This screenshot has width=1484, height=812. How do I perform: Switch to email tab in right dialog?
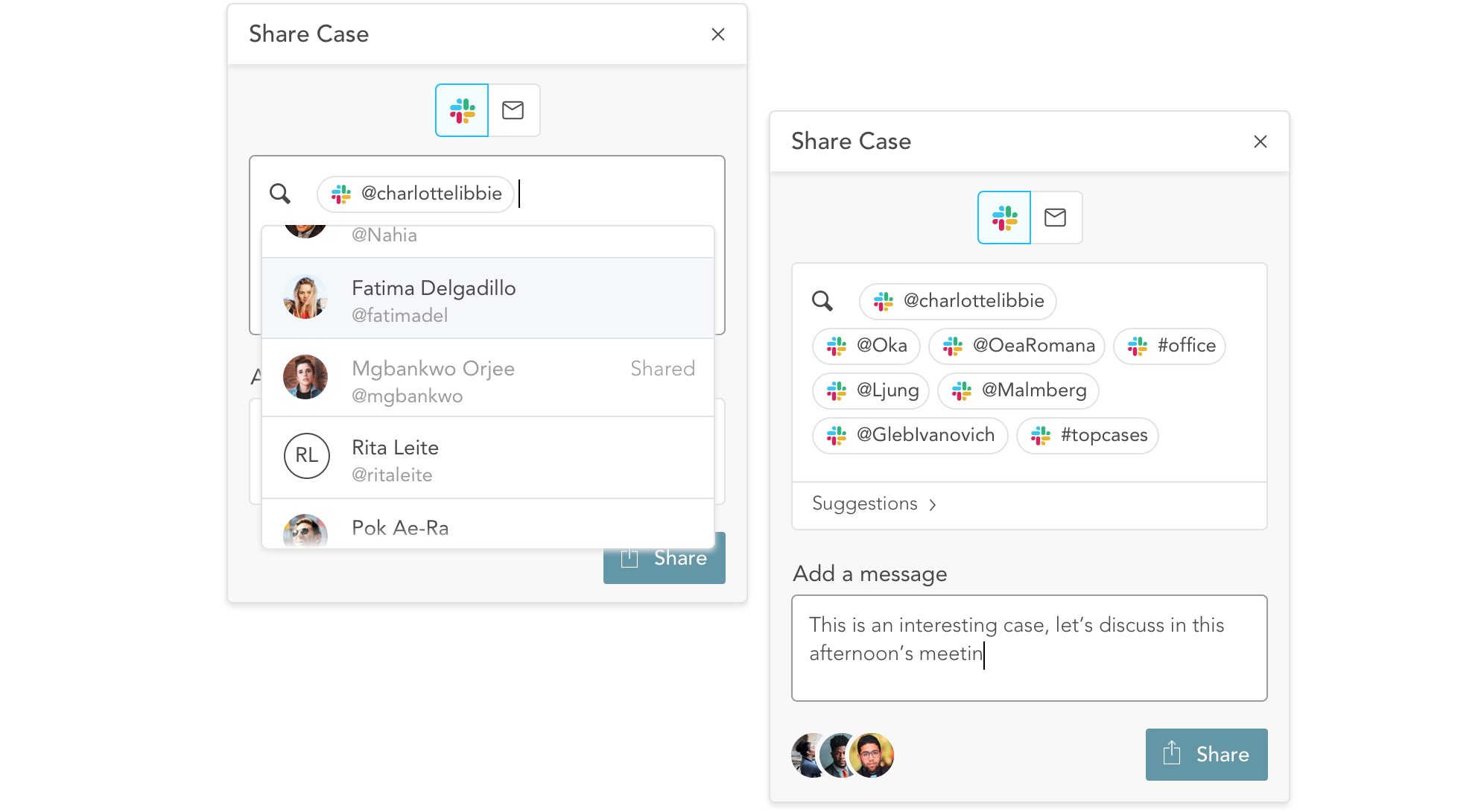1056,218
